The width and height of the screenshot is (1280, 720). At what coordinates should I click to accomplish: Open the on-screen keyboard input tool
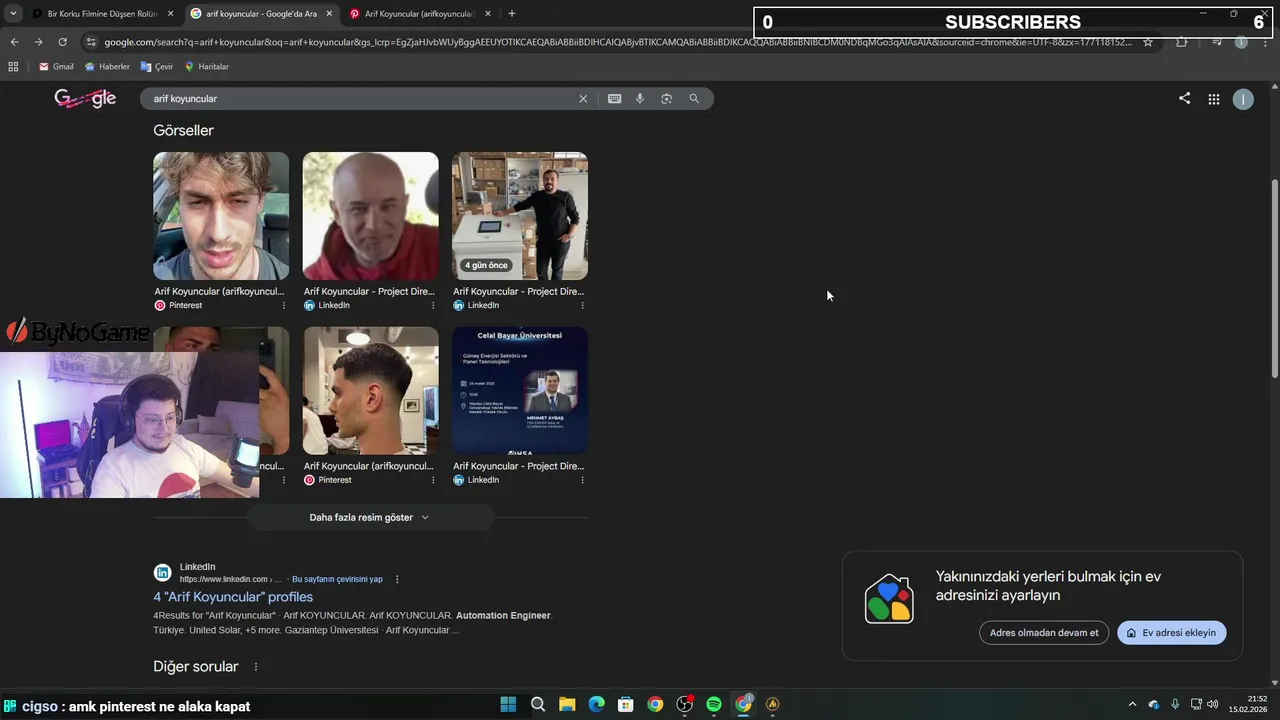(x=614, y=99)
